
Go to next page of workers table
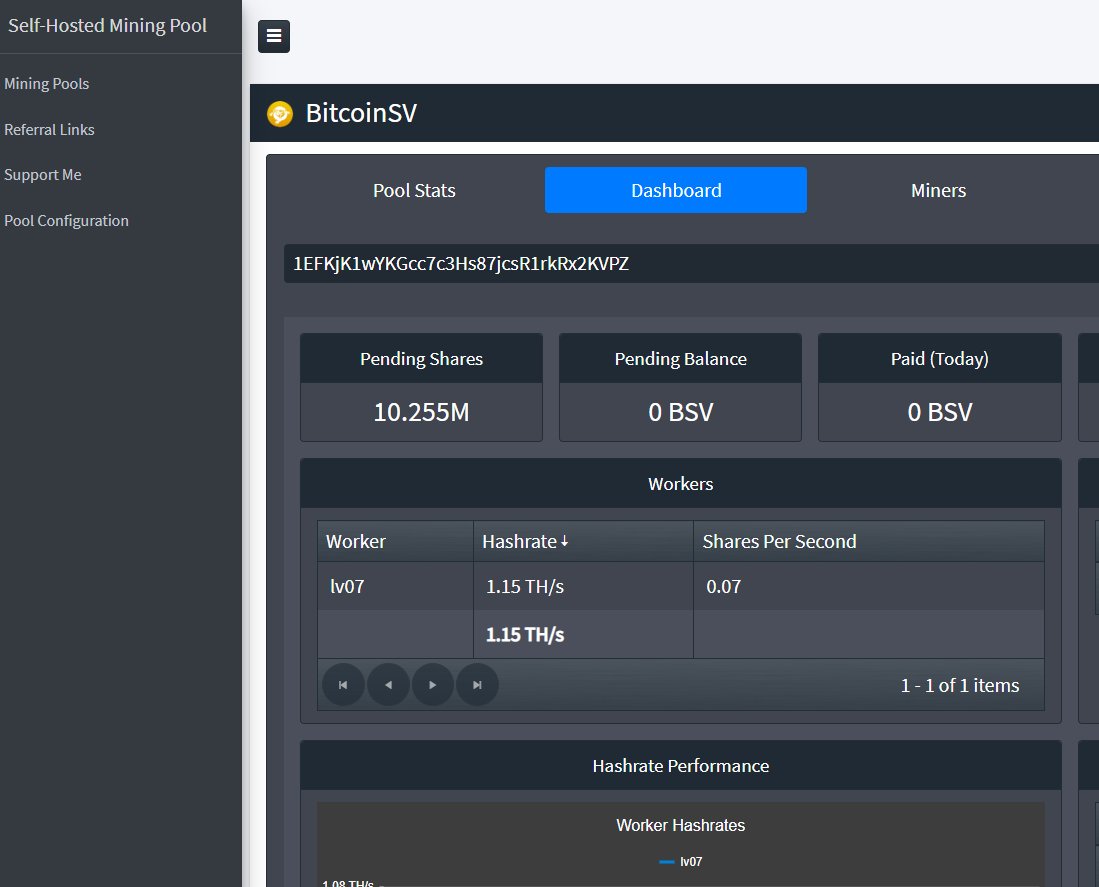[x=432, y=685]
